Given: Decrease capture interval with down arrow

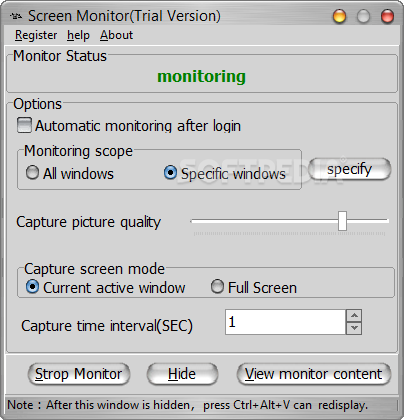Looking at the screenshot, I should coord(354,328).
